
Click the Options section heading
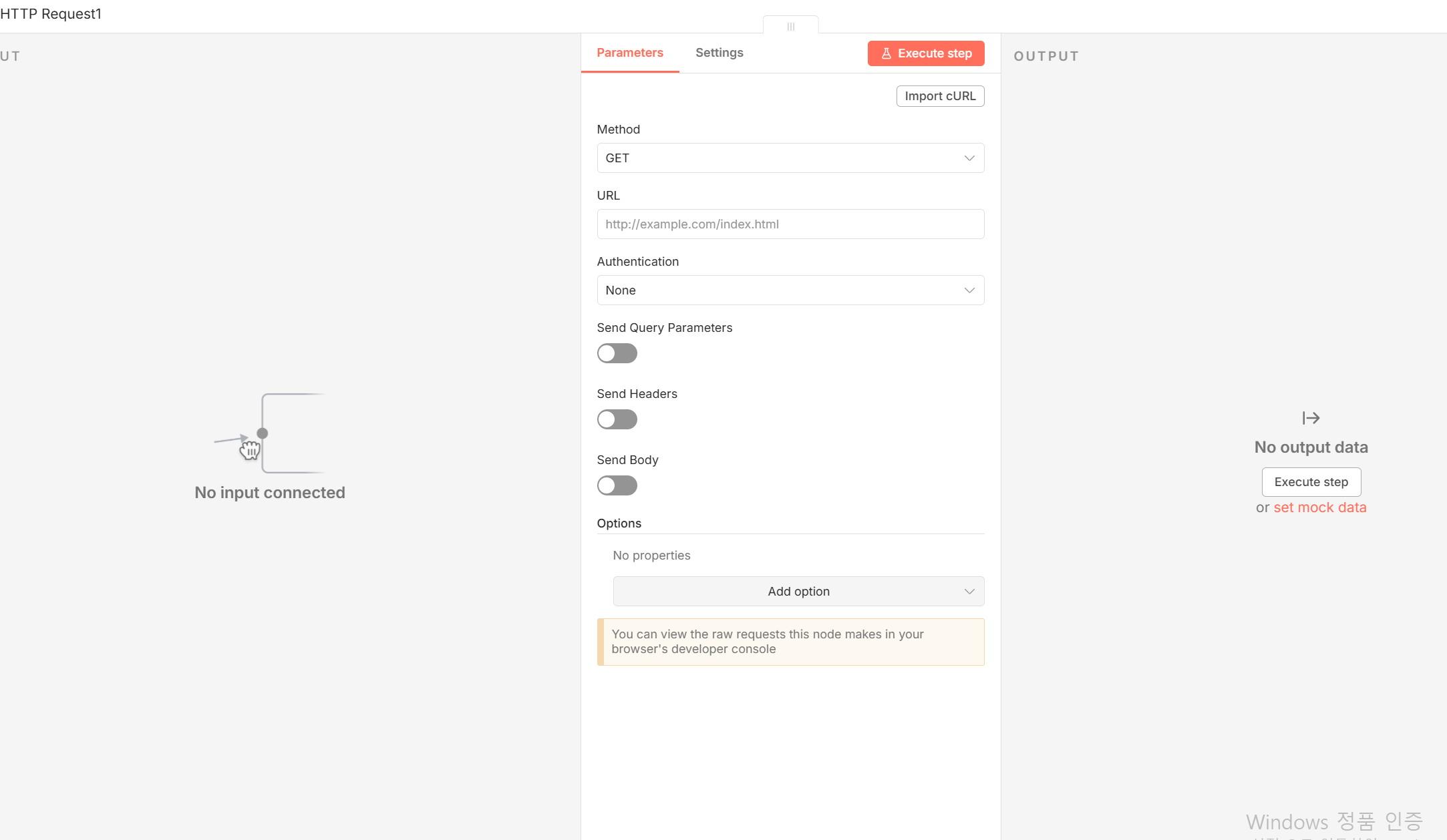(x=619, y=523)
